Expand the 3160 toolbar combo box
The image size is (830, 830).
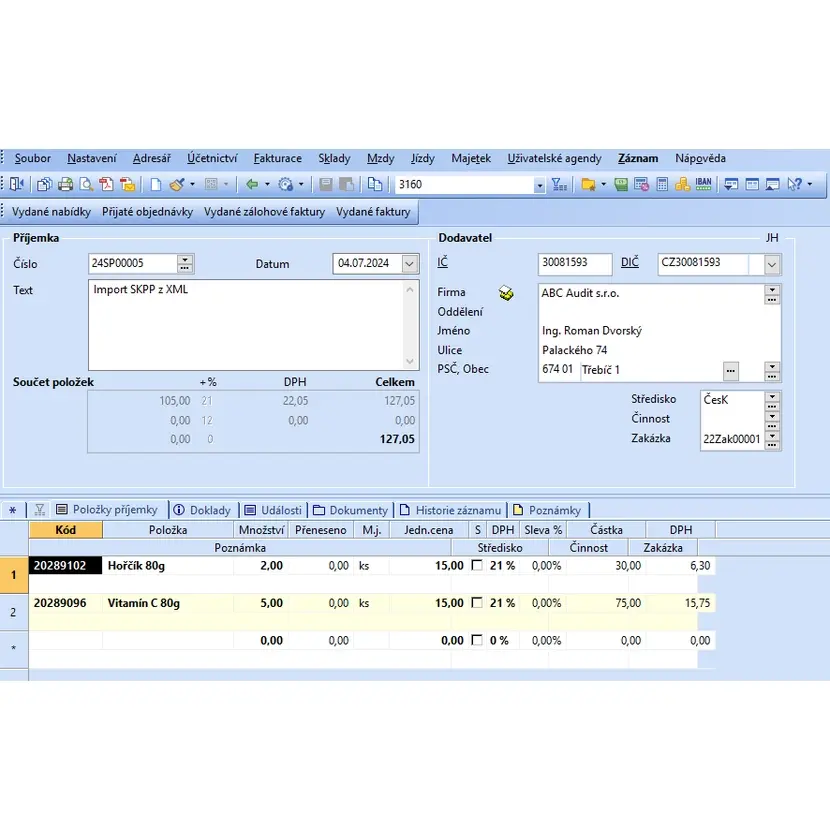(x=539, y=185)
